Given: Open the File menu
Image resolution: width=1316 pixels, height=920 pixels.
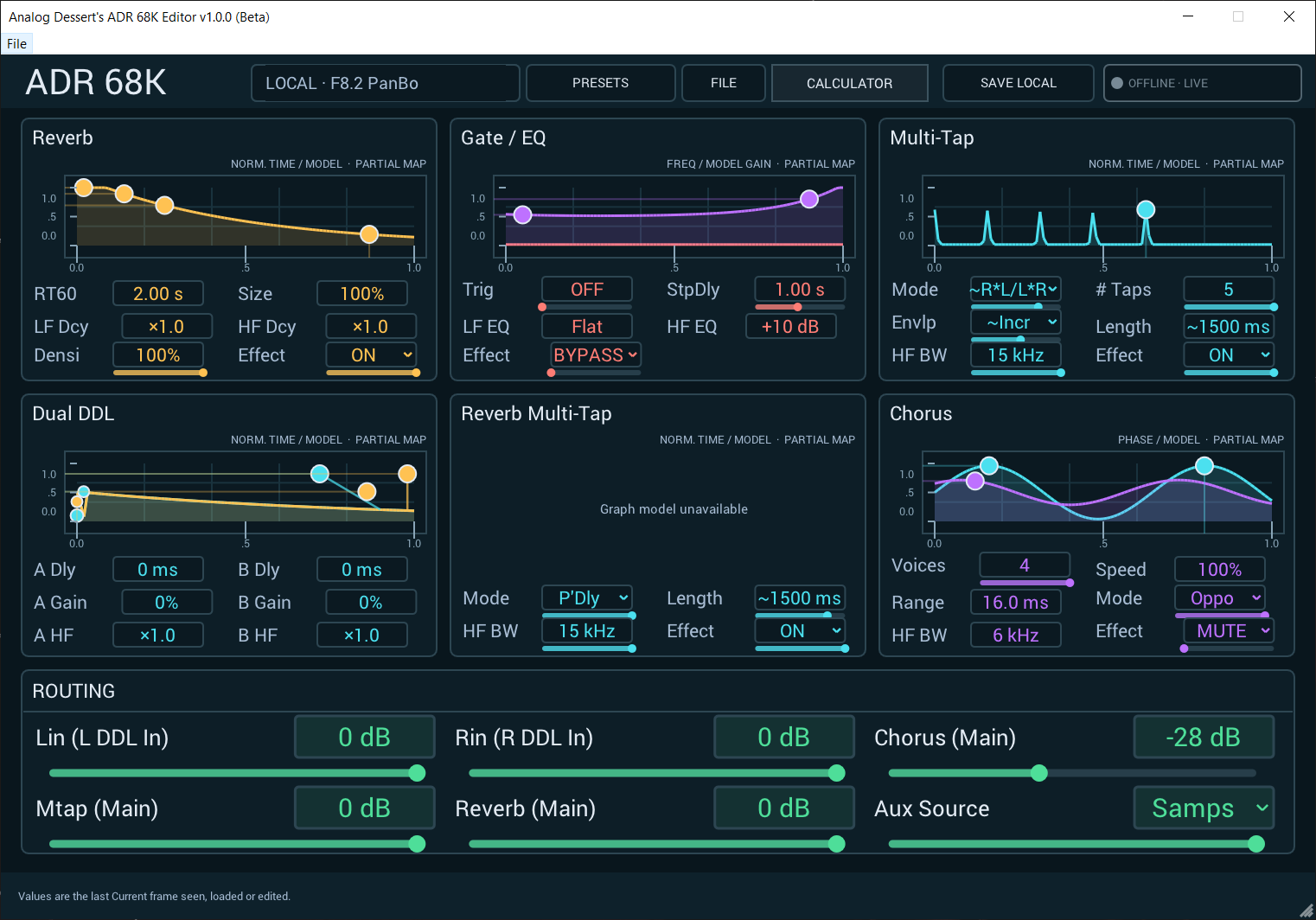Looking at the screenshot, I should [16, 44].
